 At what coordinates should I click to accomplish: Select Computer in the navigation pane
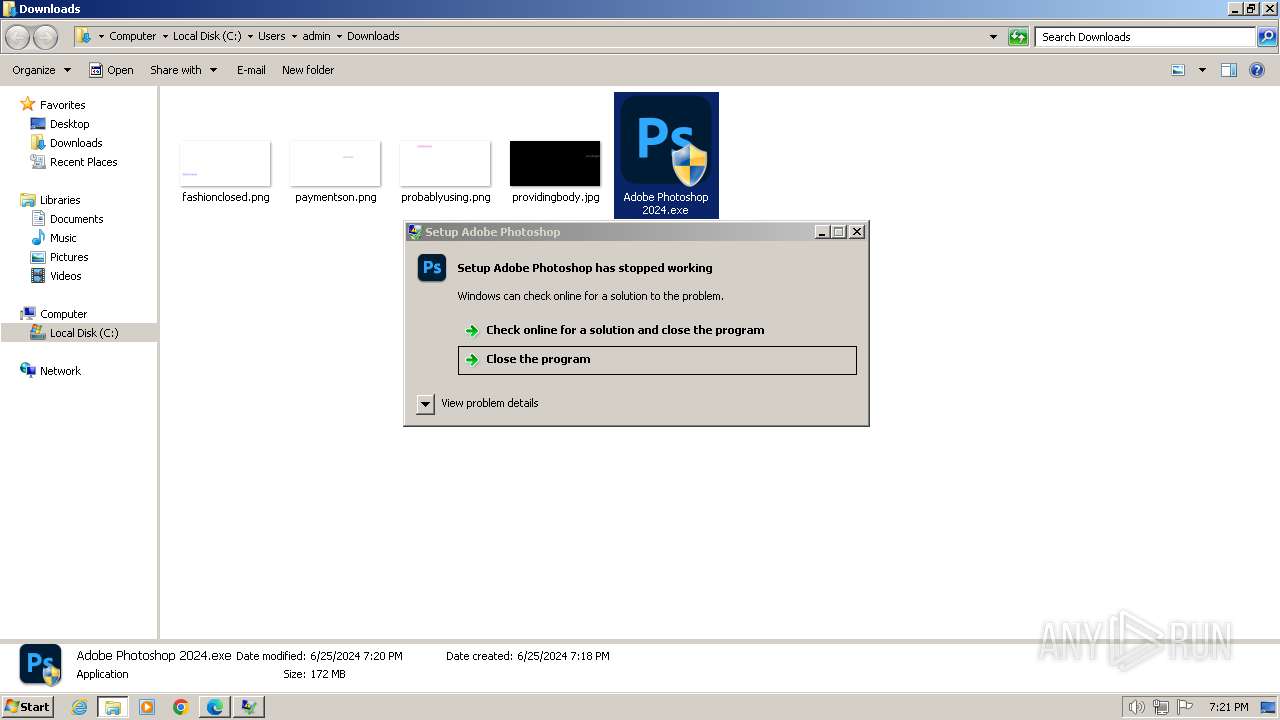click(x=63, y=314)
